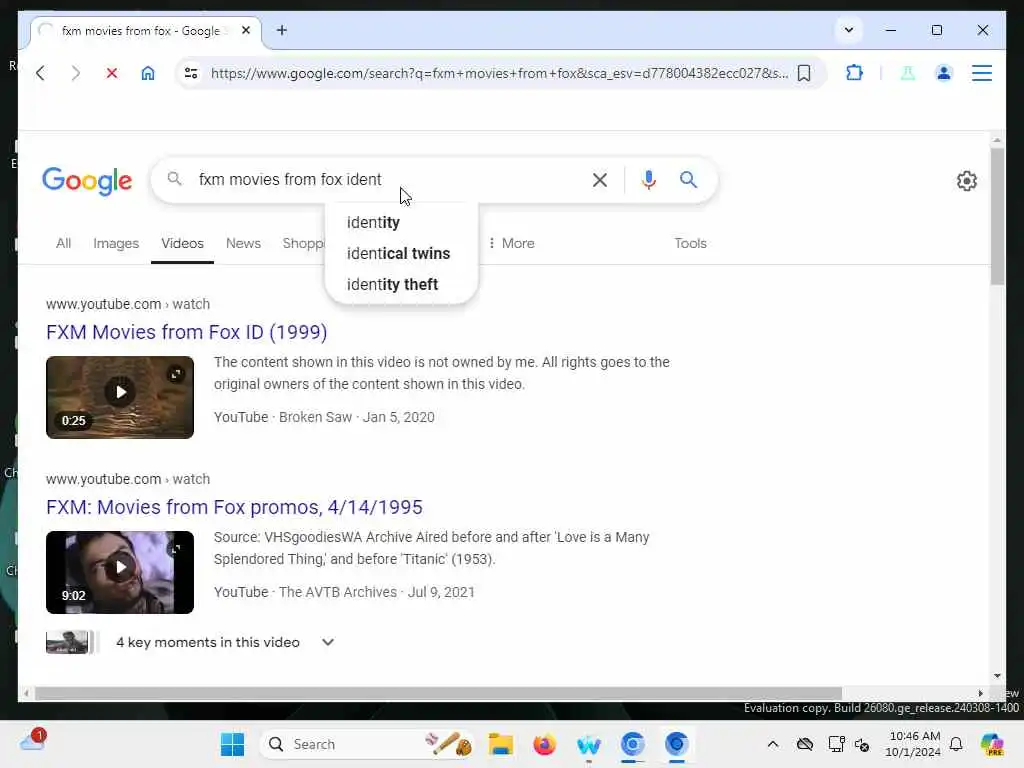The image size is (1024, 768).
Task: Open FXM: Movies from Fox promos link
Action: pos(234,507)
